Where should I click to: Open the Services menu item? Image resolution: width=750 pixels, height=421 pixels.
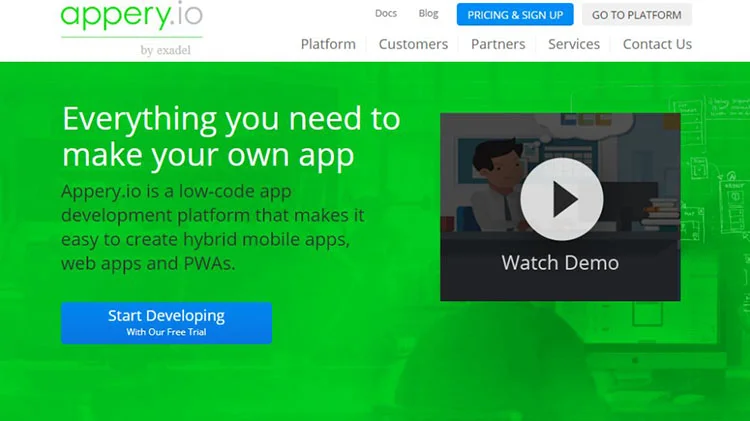click(574, 44)
